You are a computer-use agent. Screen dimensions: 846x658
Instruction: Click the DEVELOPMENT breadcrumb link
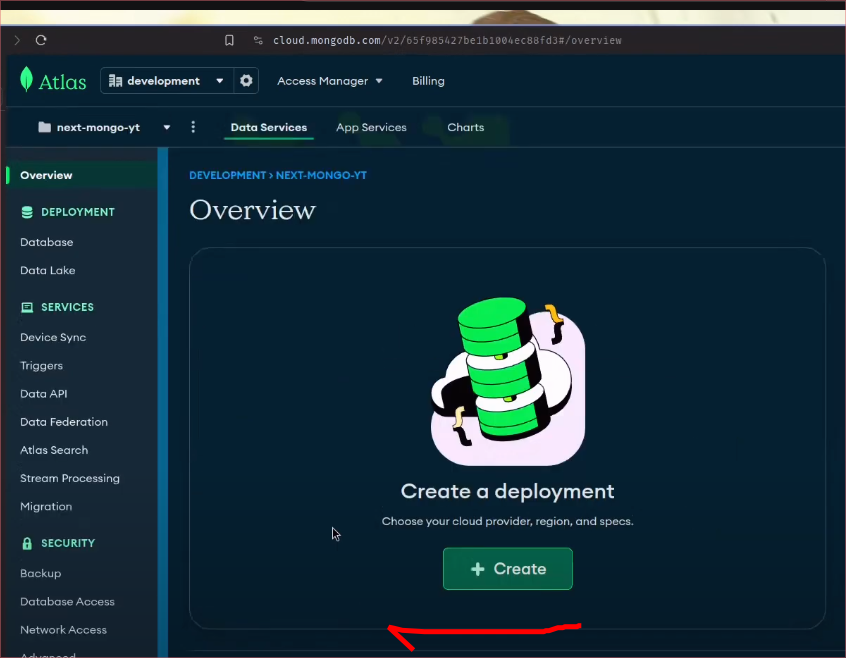click(227, 175)
